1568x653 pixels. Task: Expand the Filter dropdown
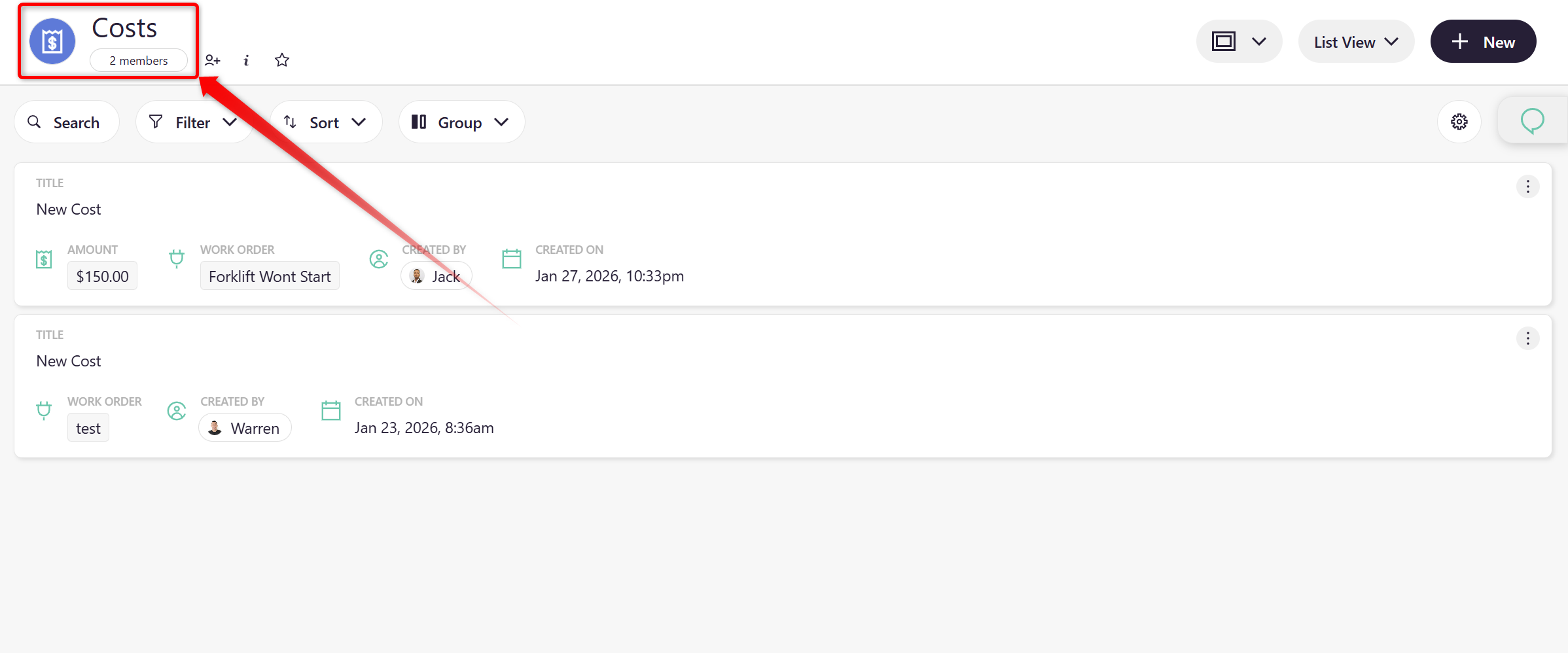[x=194, y=122]
